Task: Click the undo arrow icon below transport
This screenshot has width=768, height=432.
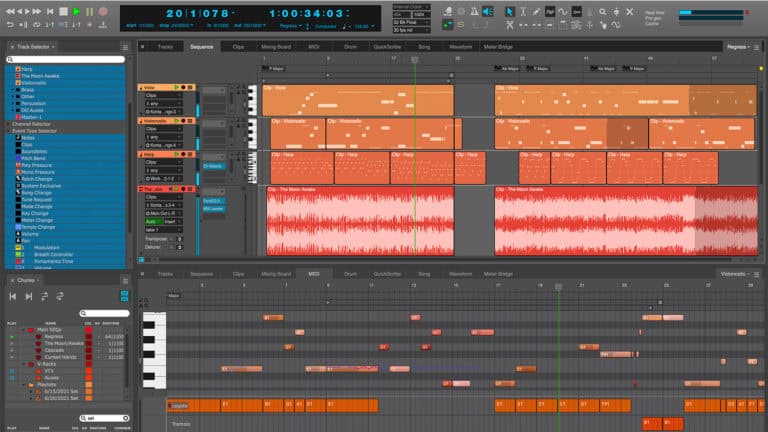Action: [x=10, y=24]
